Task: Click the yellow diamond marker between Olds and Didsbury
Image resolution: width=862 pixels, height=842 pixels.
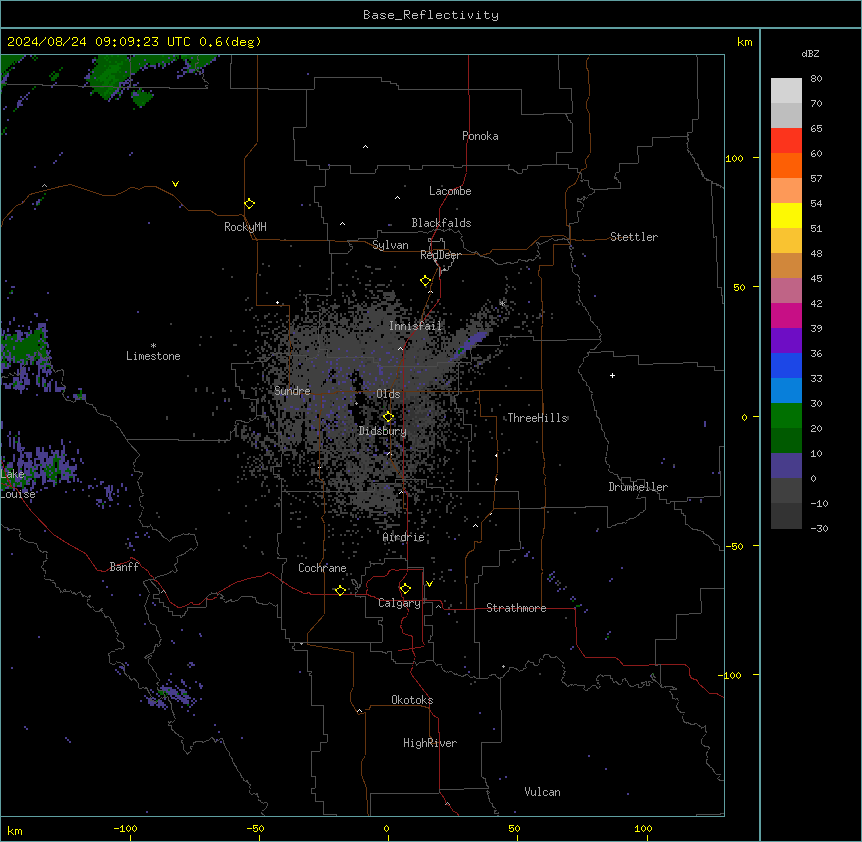Action: pos(388,417)
